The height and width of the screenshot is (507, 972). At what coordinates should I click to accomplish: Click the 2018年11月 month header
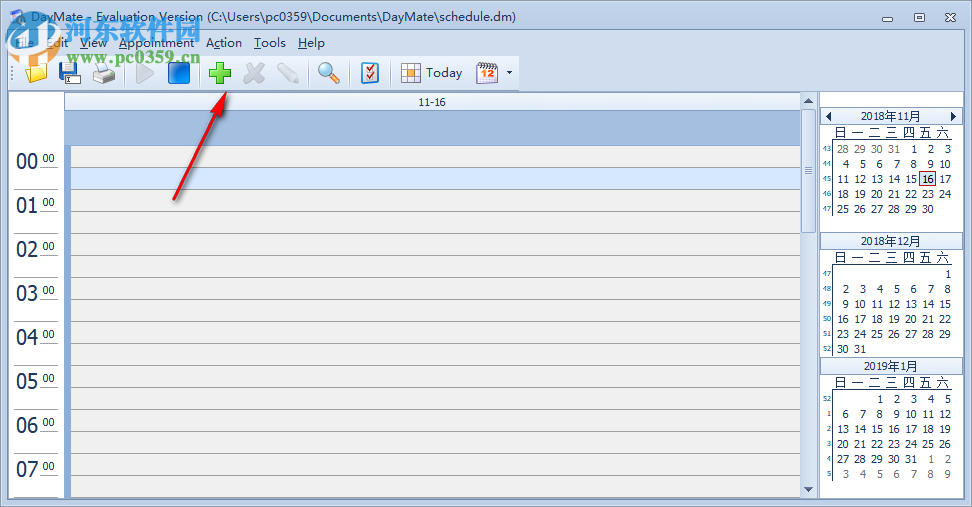pyautogui.click(x=890, y=116)
